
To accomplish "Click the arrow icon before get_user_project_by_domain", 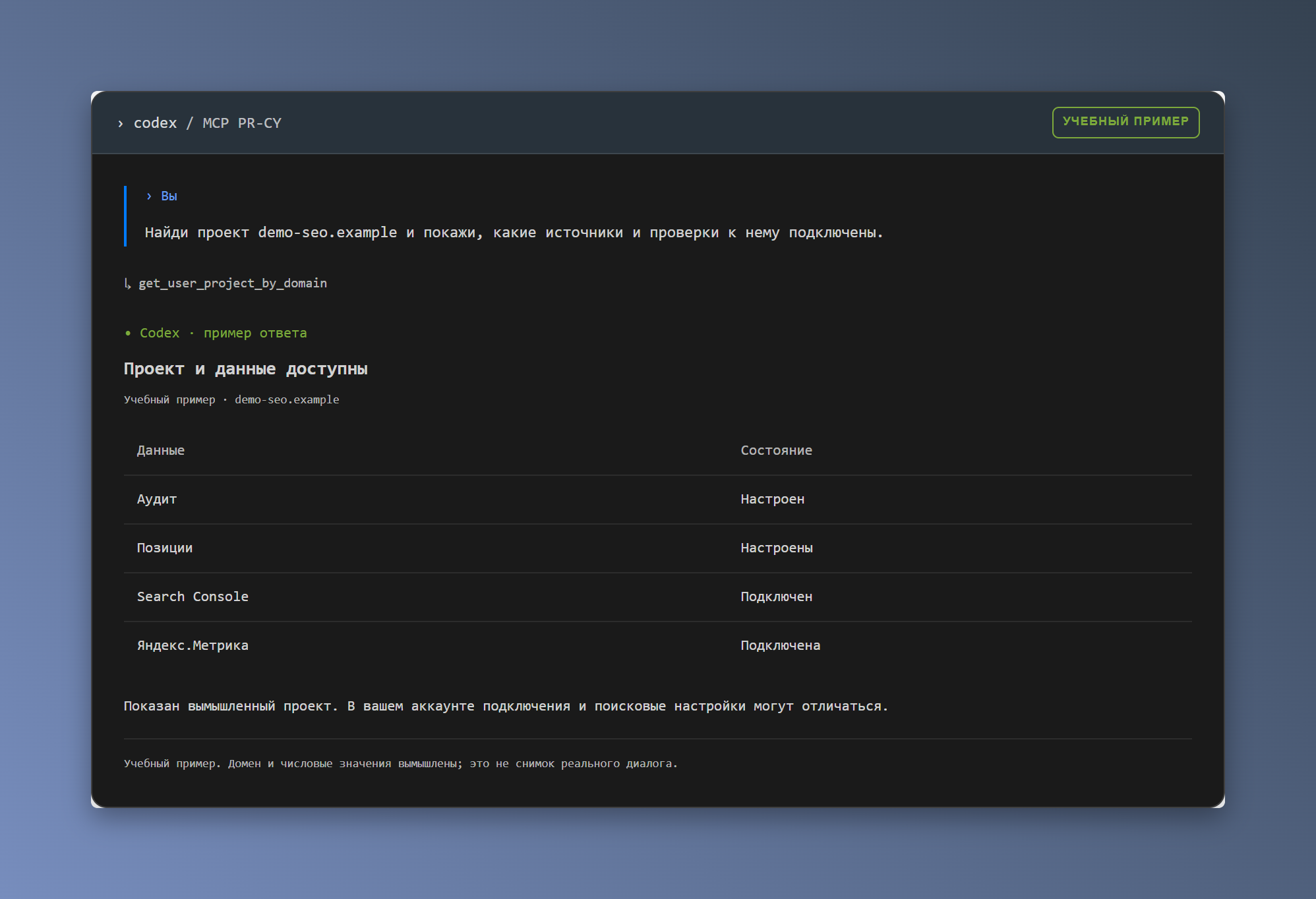I will coord(128,283).
